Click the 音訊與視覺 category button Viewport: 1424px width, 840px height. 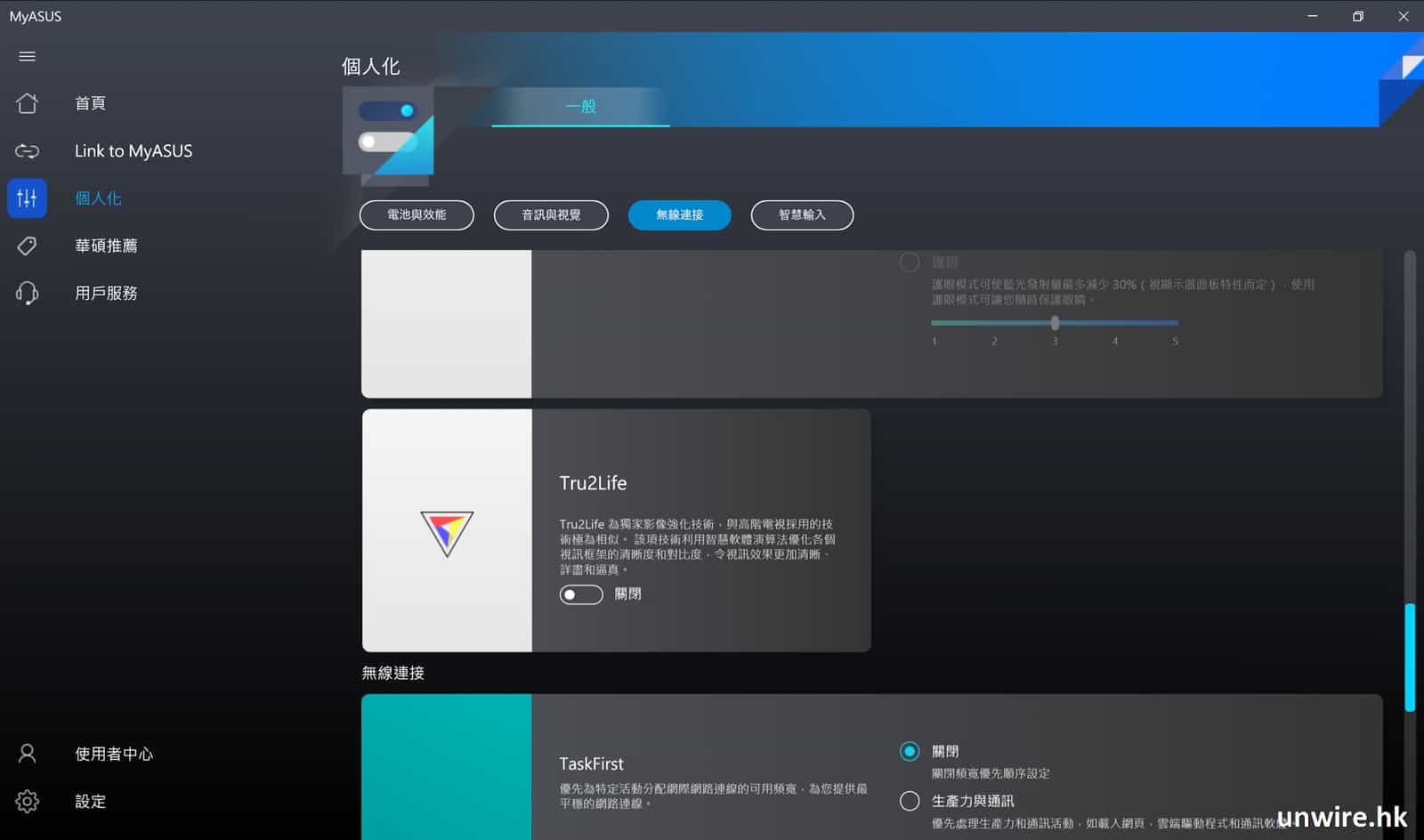tap(551, 214)
